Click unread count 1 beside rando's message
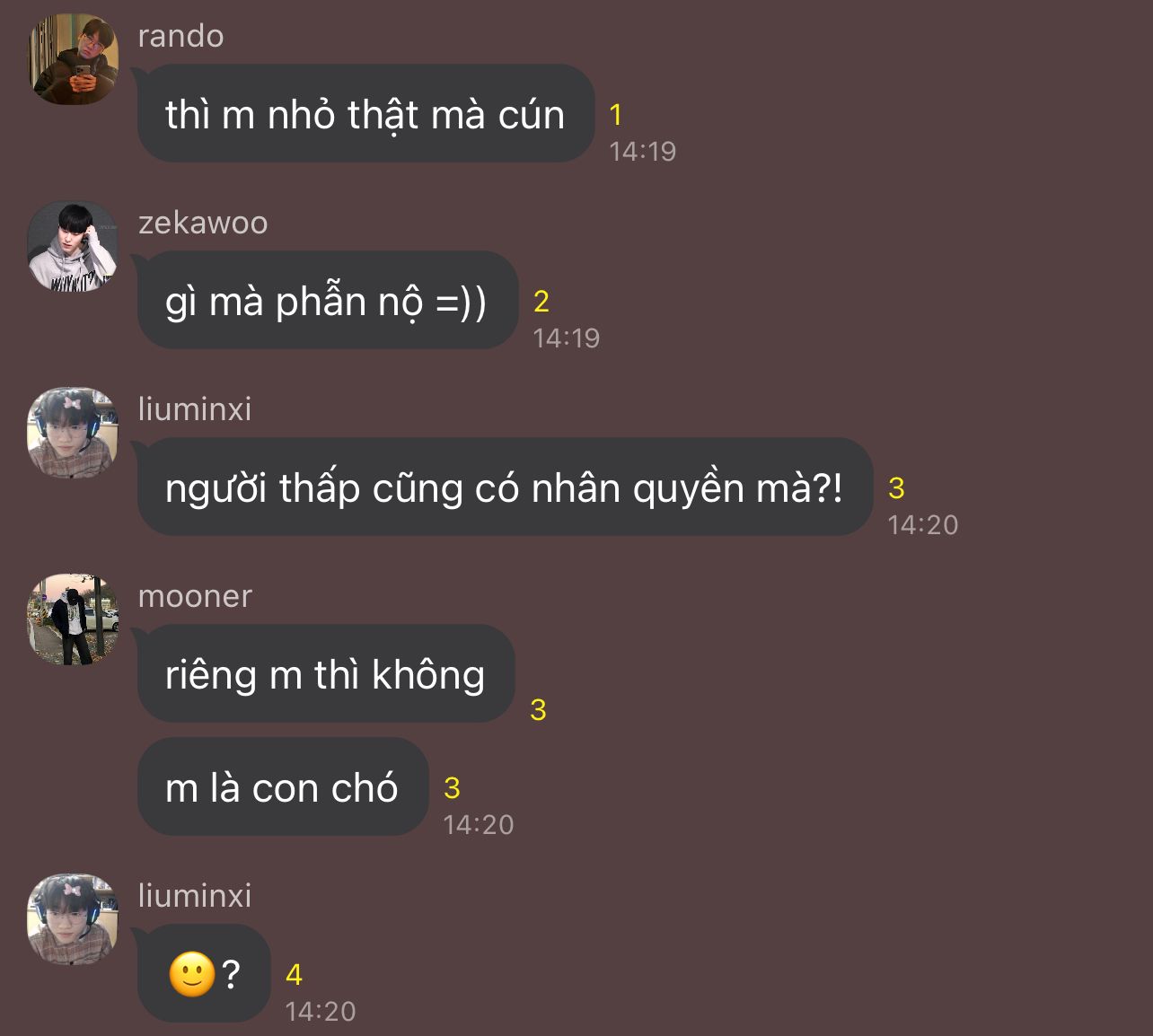 (x=616, y=115)
